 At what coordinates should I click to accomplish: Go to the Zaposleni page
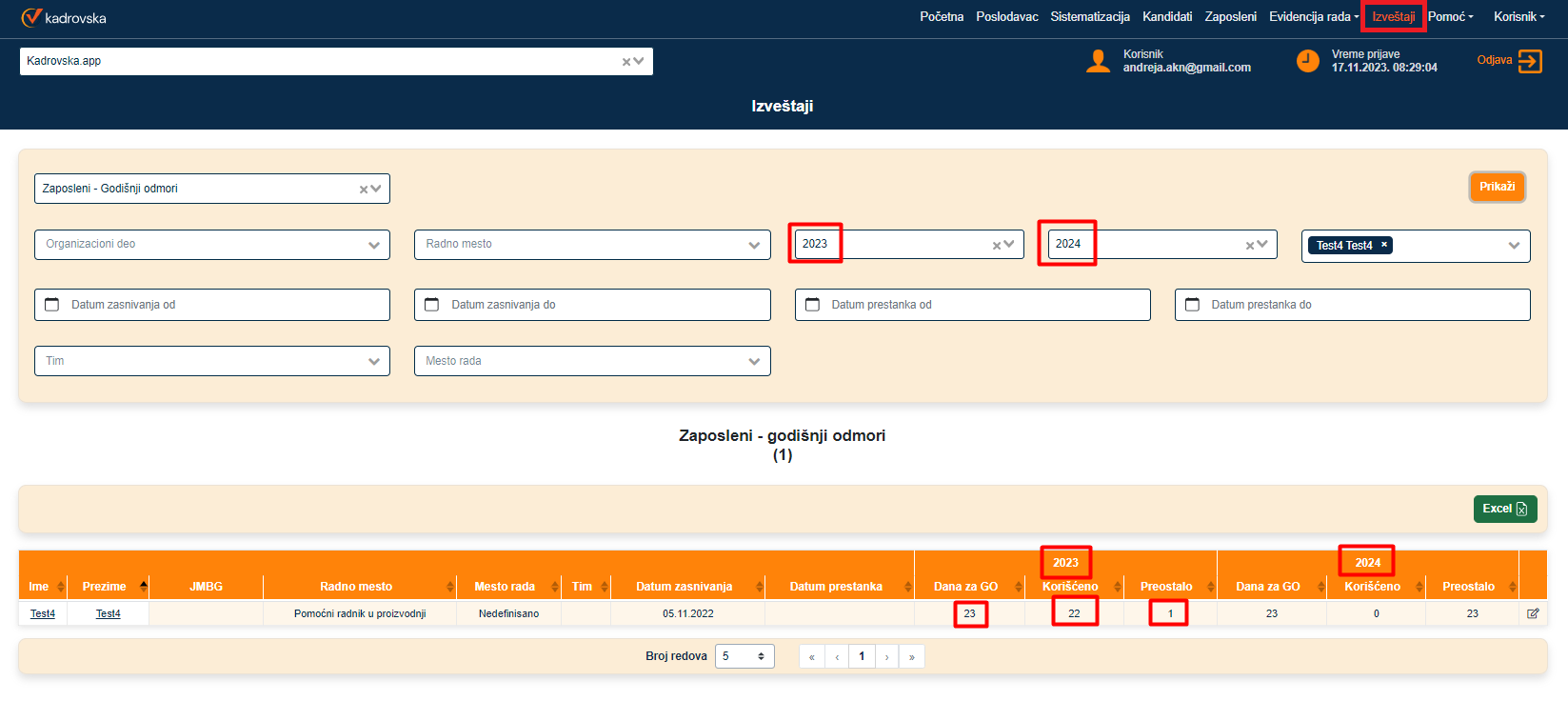[x=1230, y=17]
